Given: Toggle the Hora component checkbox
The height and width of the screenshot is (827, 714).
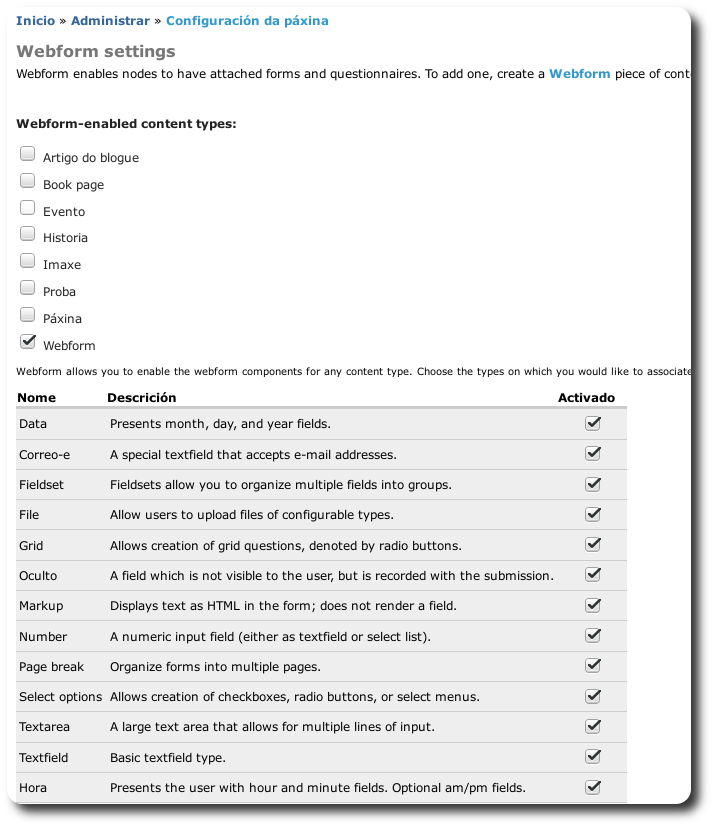Looking at the screenshot, I should point(593,786).
